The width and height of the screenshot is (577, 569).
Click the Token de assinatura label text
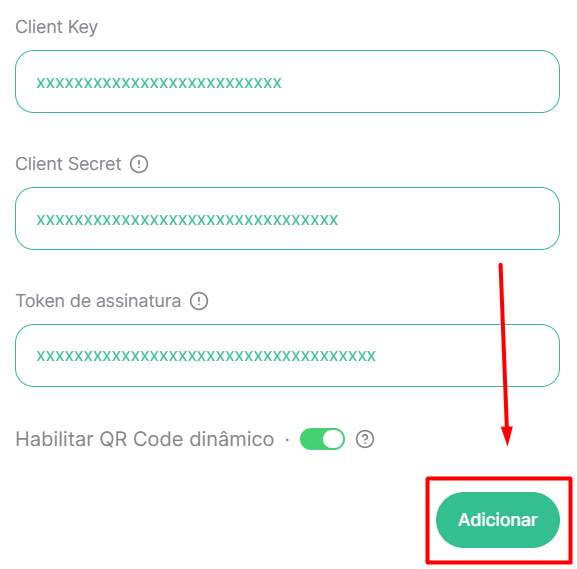pyautogui.click(x=98, y=301)
